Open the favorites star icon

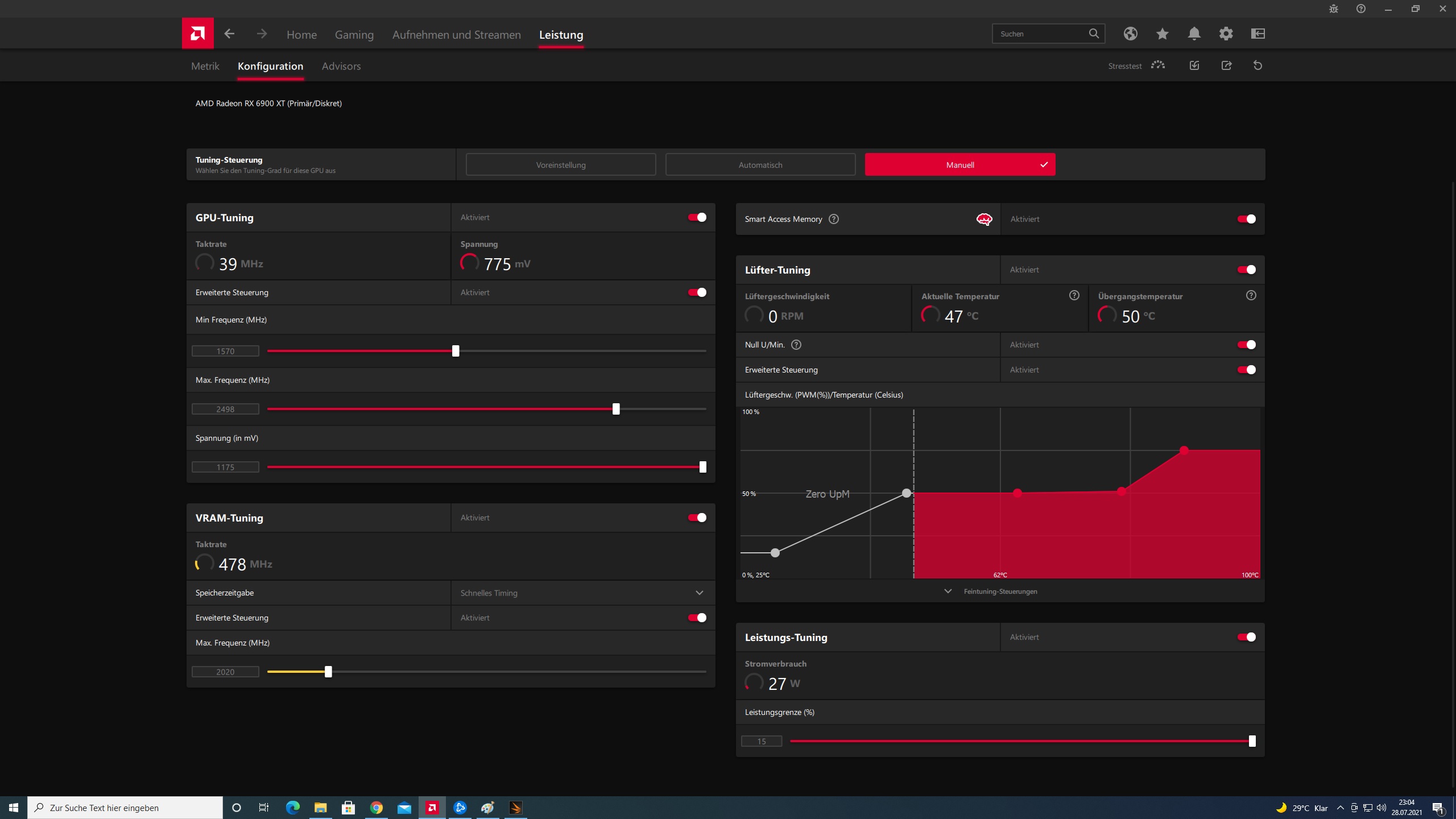pos(1162,34)
